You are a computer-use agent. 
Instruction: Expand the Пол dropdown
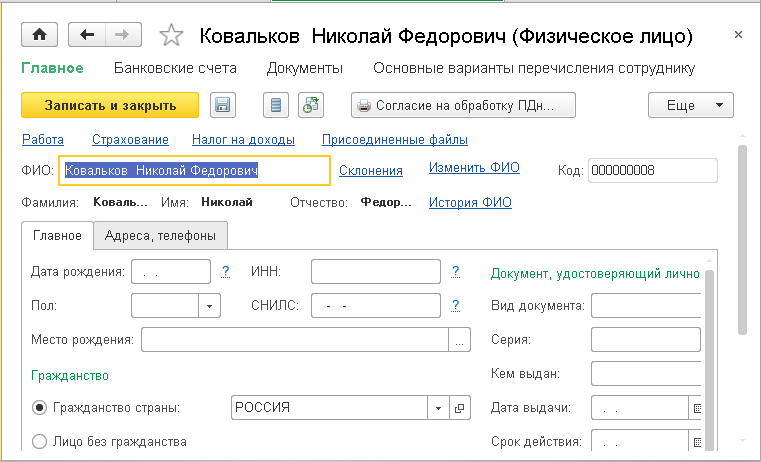click(x=210, y=306)
